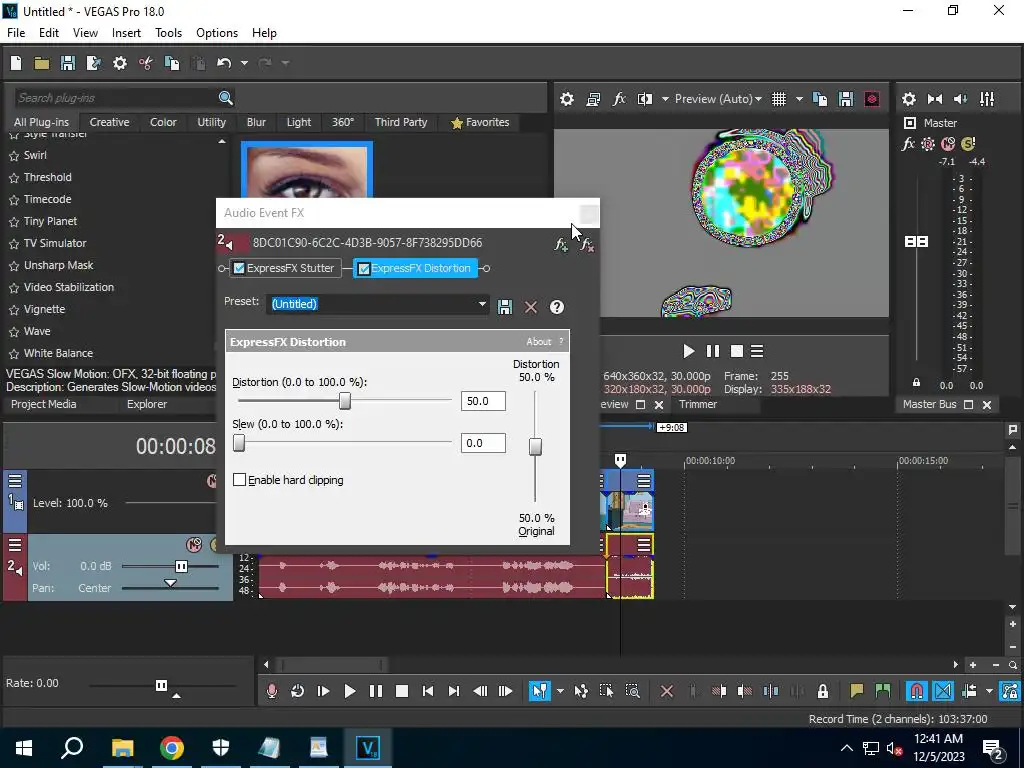This screenshot has width=1024, height=768.
Task: Select Video Stabilization plug-in
Action: coord(69,287)
